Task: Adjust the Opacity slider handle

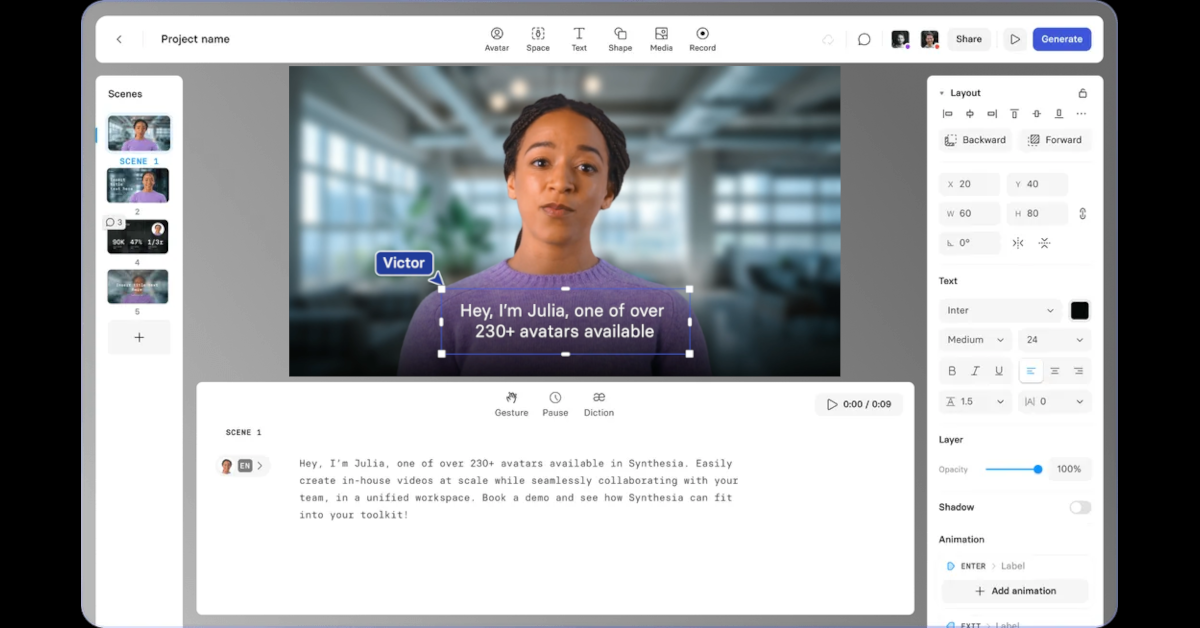Action: (x=1038, y=469)
